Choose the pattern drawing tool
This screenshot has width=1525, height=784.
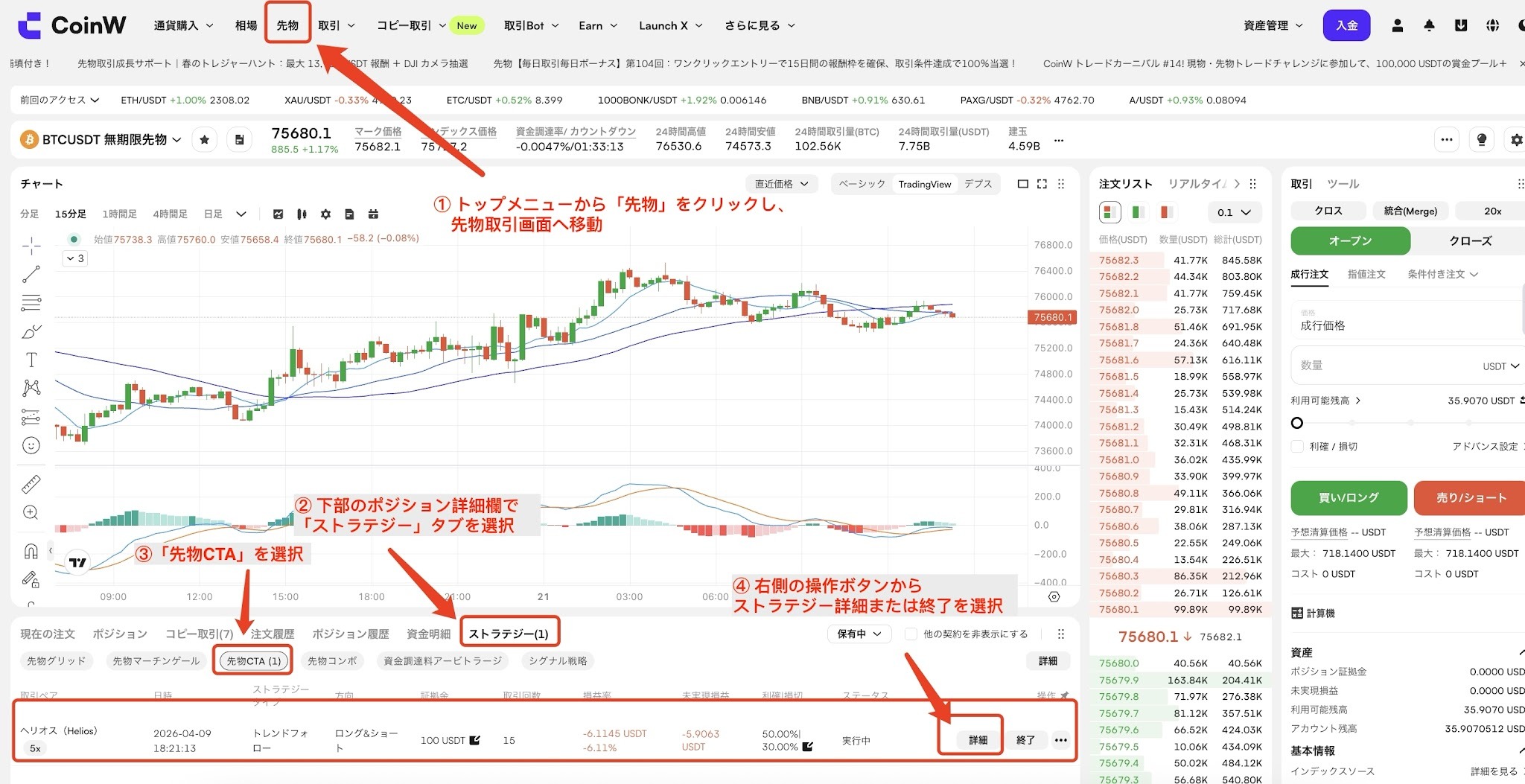31,388
